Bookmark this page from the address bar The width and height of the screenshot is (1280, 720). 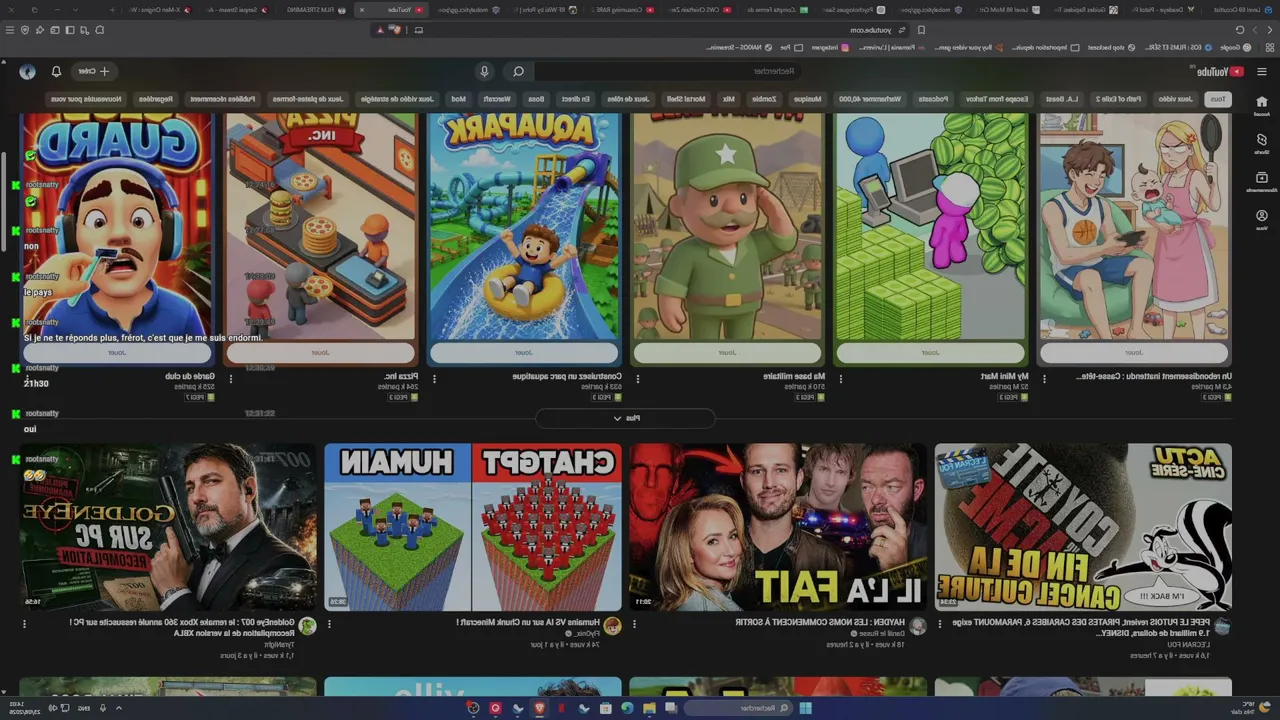(x=921, y=30)
